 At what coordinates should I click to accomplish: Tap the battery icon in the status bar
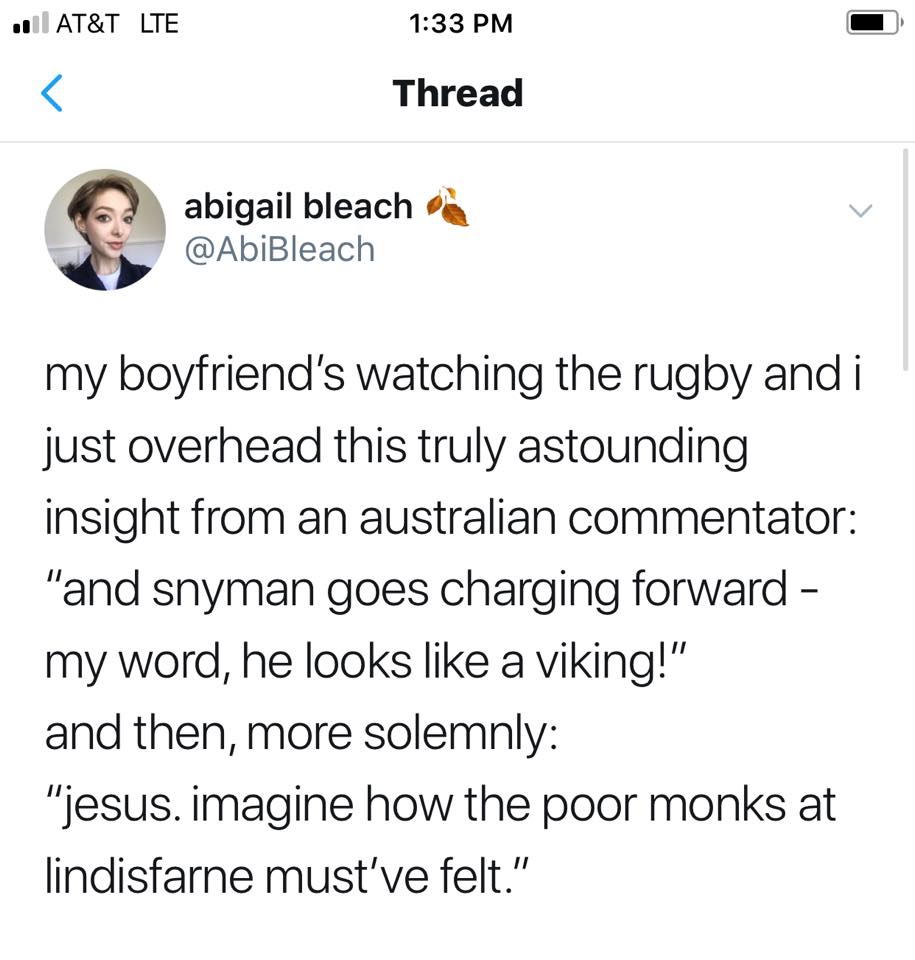click(872, 23)
